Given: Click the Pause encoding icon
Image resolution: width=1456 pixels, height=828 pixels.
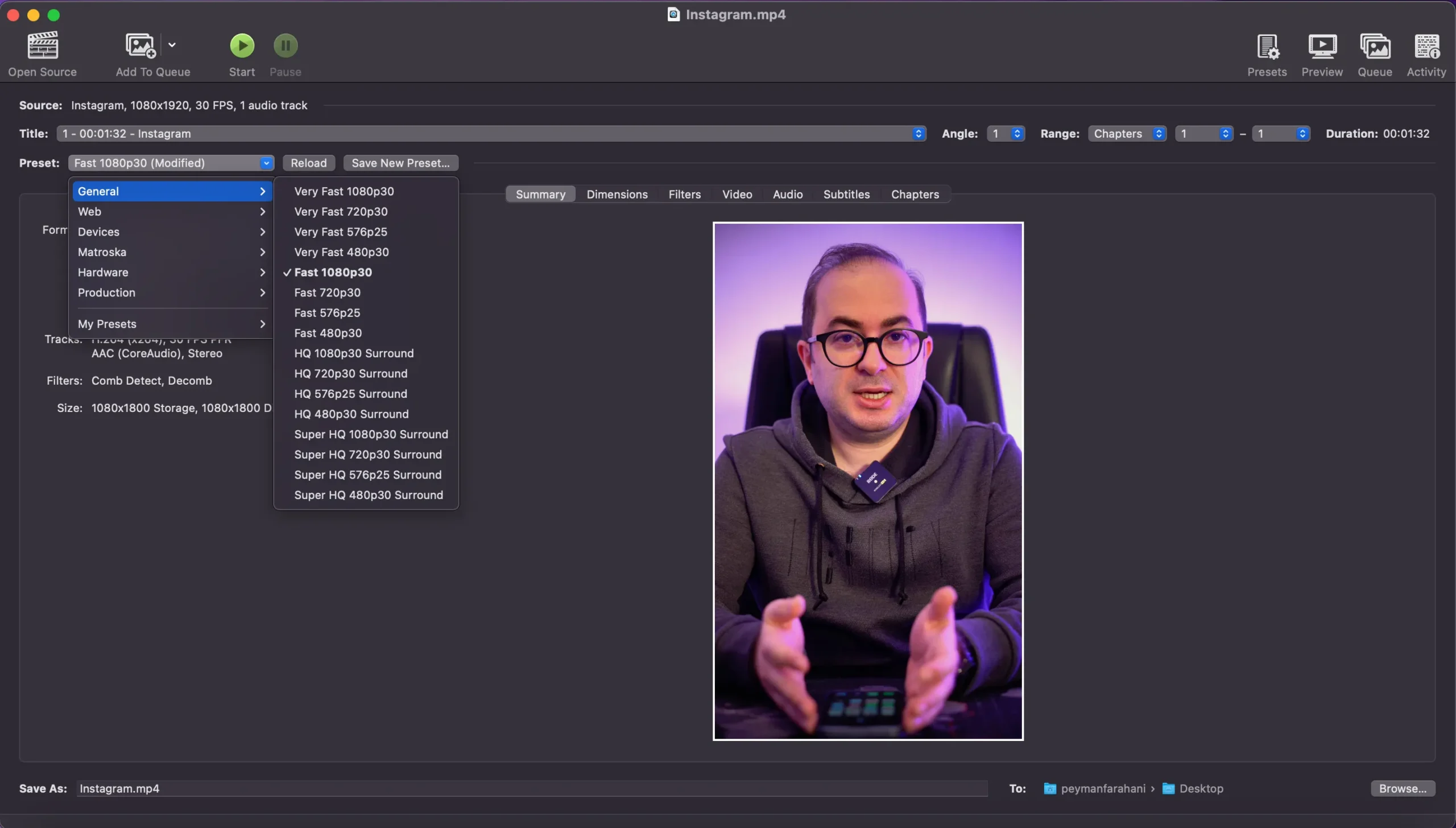Looking at the screenshot, I should 285,46.
